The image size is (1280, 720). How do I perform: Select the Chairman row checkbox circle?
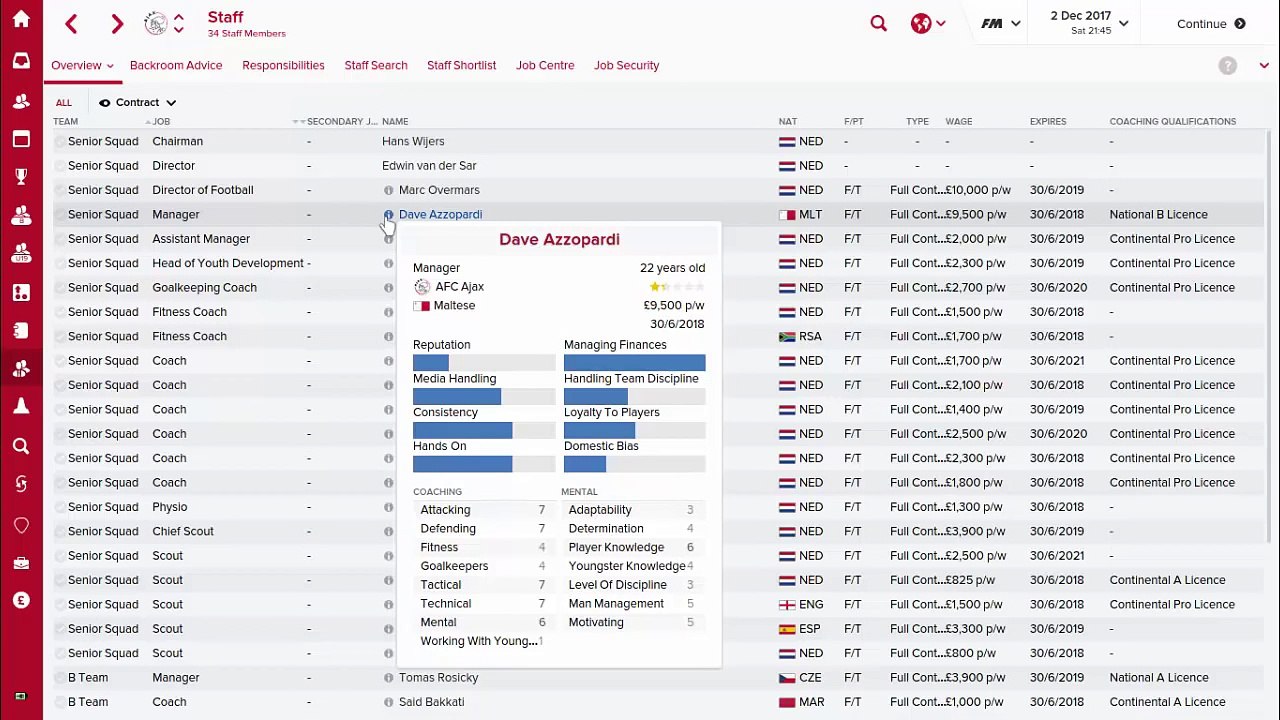click(x=60, y=141)
